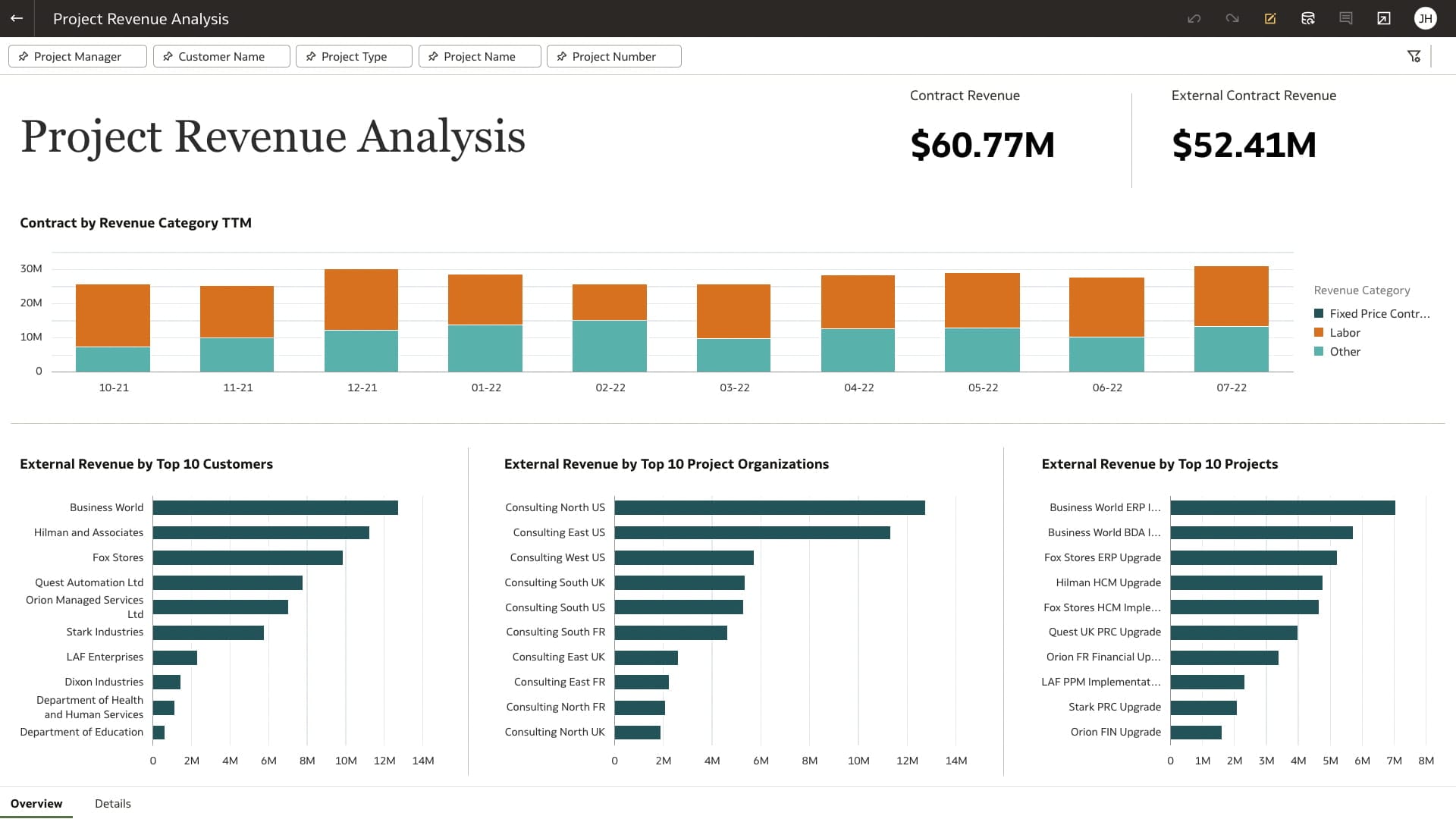Click the undo arrow icon
The width and height of the screenshot is (1456, 819).
point(1193,18)
